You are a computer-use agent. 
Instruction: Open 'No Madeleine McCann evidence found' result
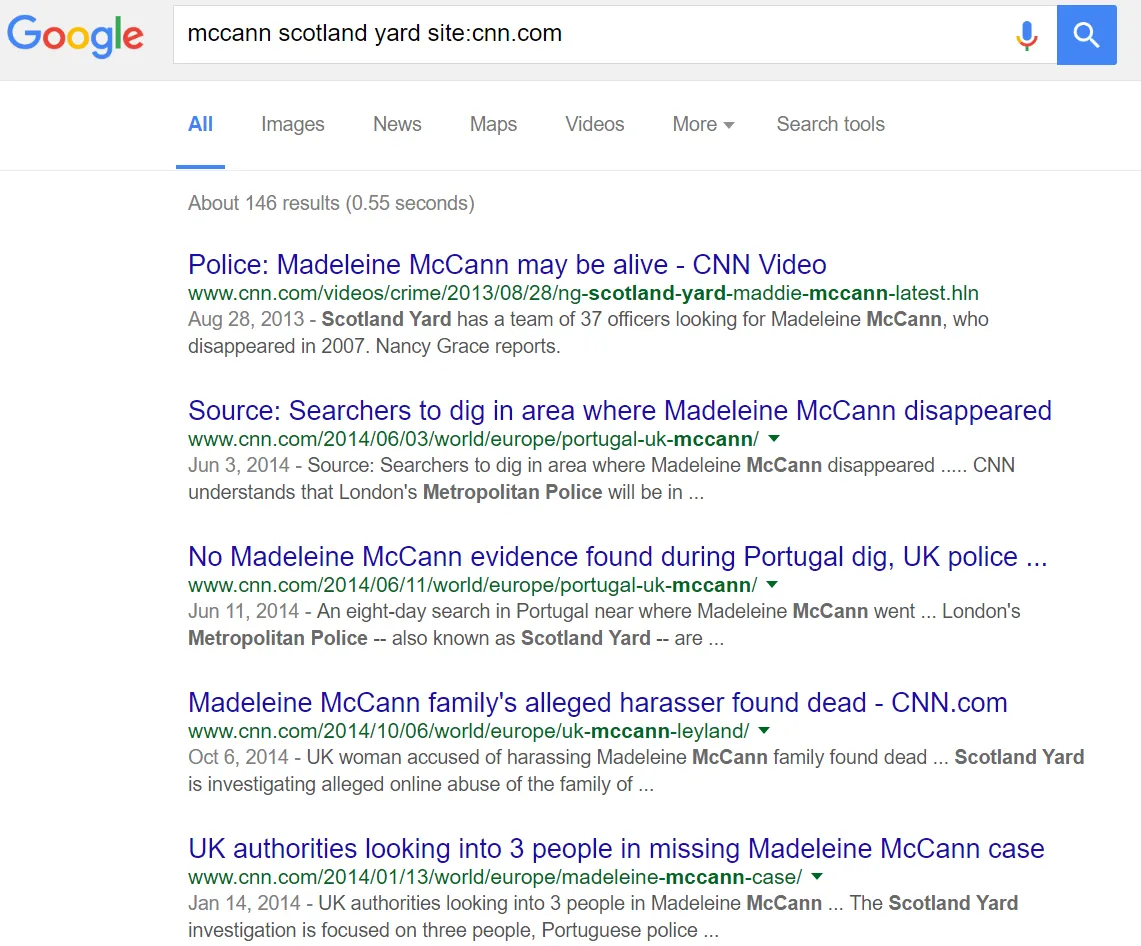tap(618, 557)
